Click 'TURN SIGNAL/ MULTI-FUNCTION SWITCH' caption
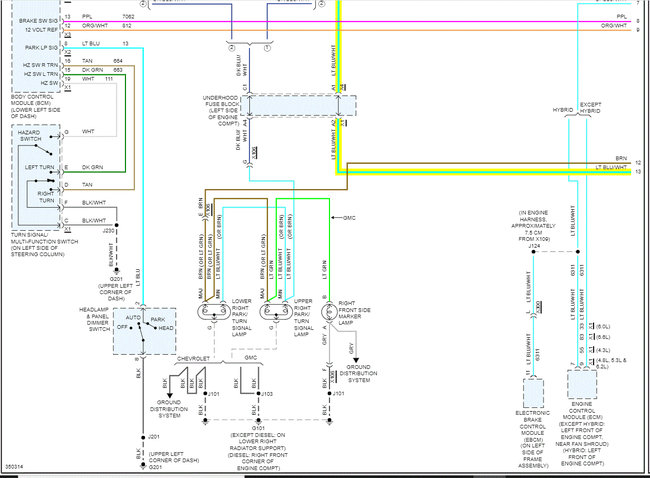 pos(44,238)
